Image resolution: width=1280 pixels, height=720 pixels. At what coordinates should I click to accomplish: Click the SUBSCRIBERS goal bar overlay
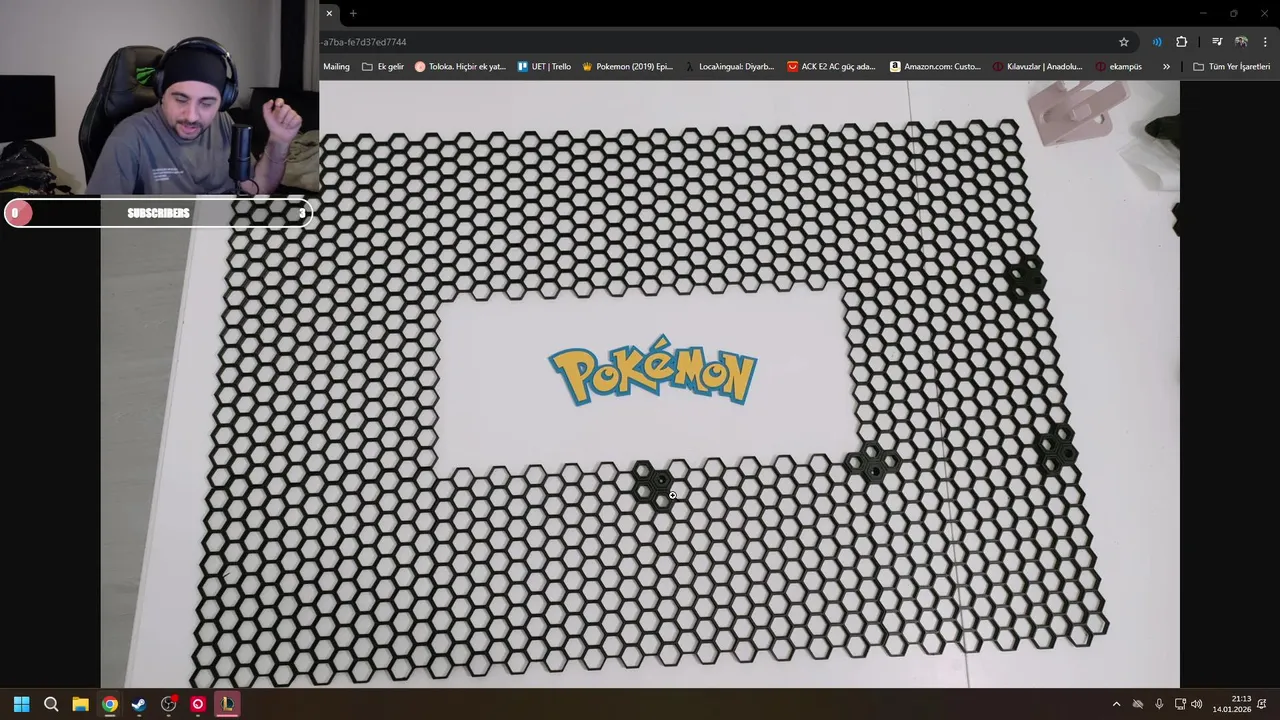(x=158, y=213)
